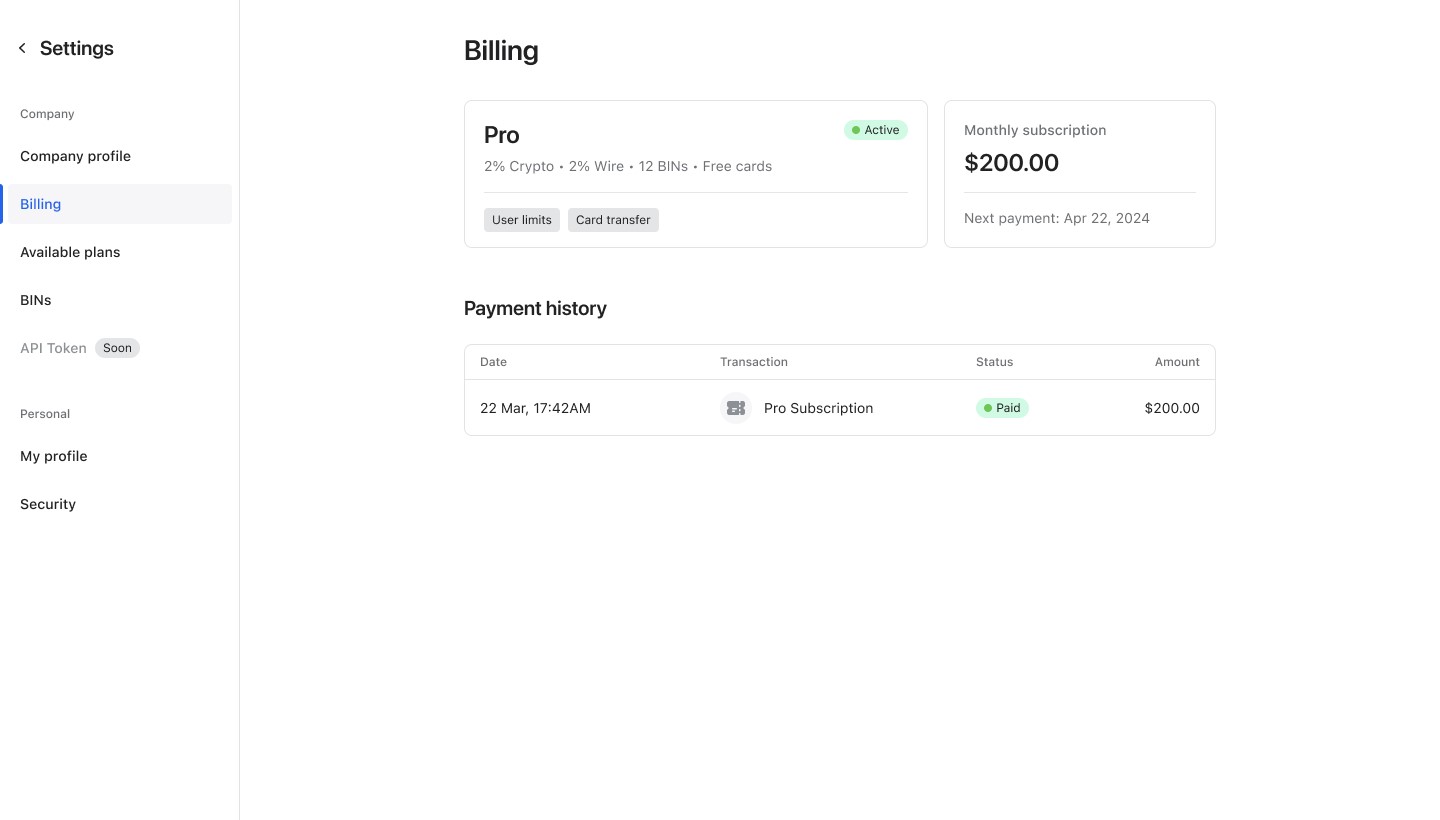
Task: Click the Amount column header
Action: click(1177, 362)
